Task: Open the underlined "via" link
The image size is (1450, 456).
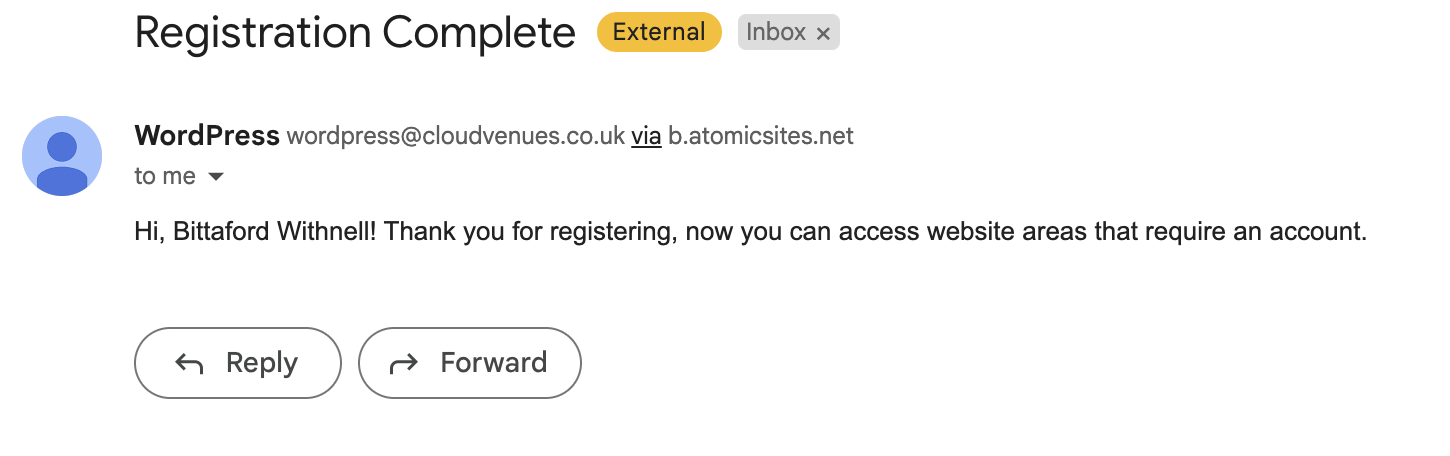Action: pyautogui.click(x=646, y=136)
